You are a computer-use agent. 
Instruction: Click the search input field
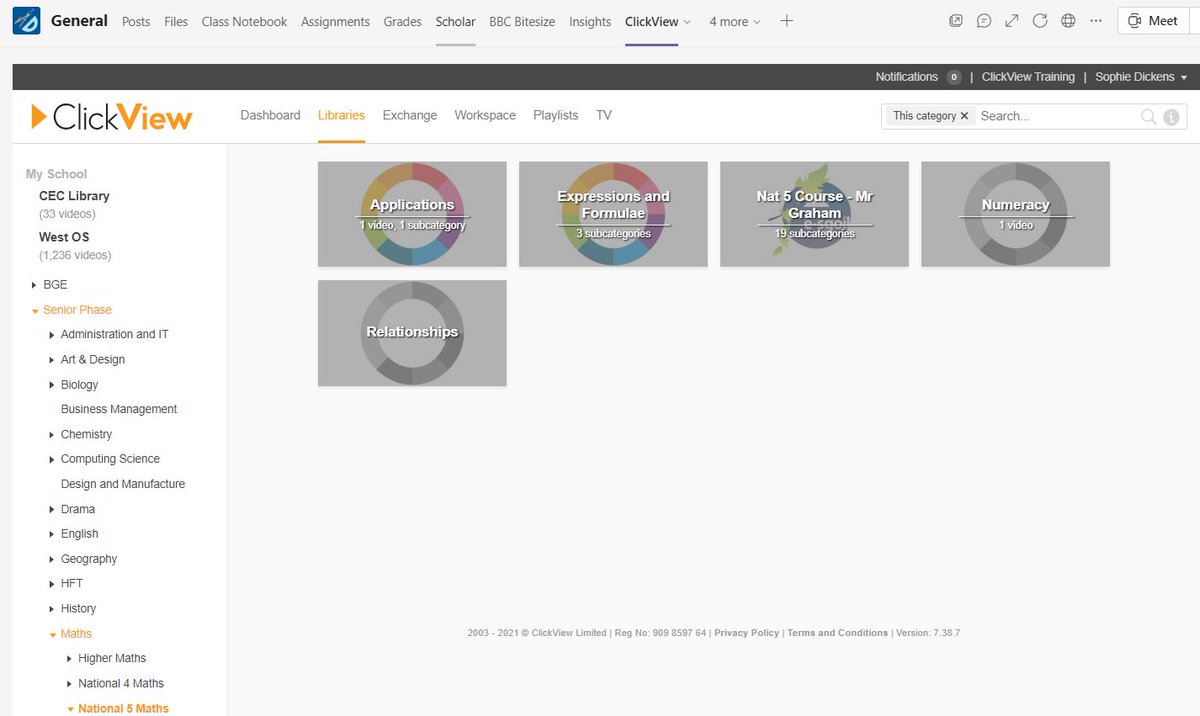(x=1057, y=116)
